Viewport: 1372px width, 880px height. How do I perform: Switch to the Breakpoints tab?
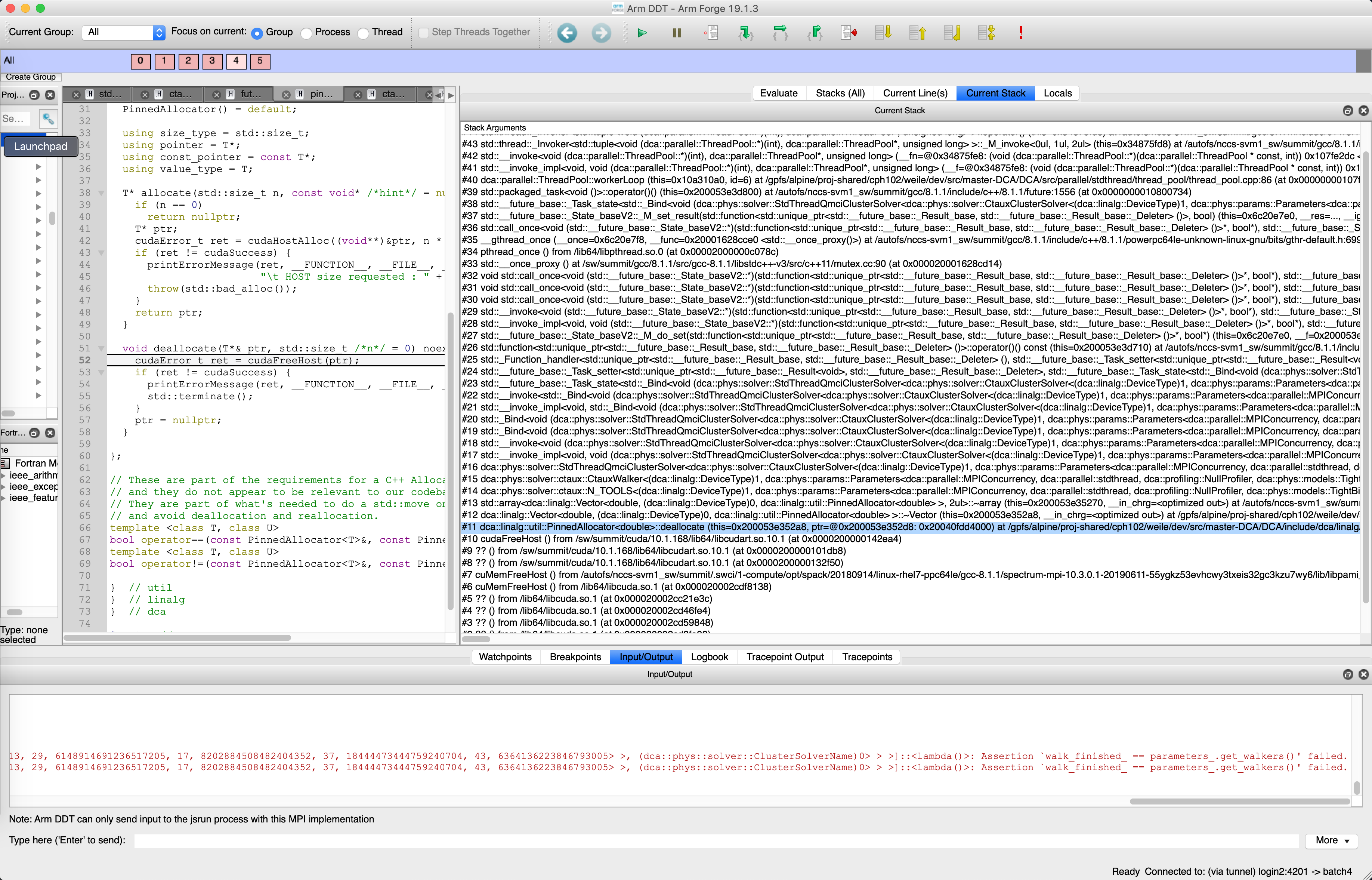574,656
